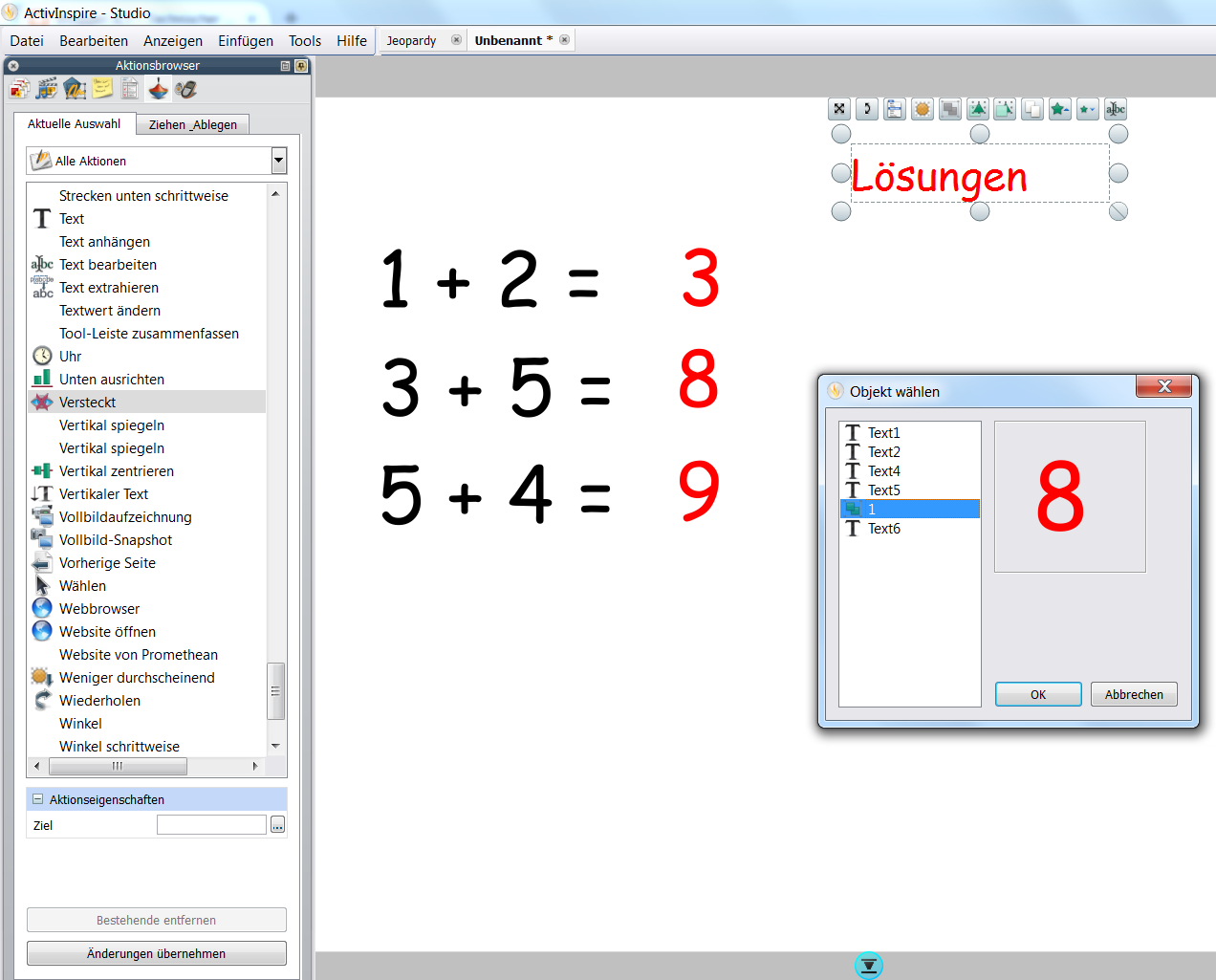This screenshot has height=980, width=1216.
Task: Click the duplicate object icon
Action: (x=1032, y=109)
